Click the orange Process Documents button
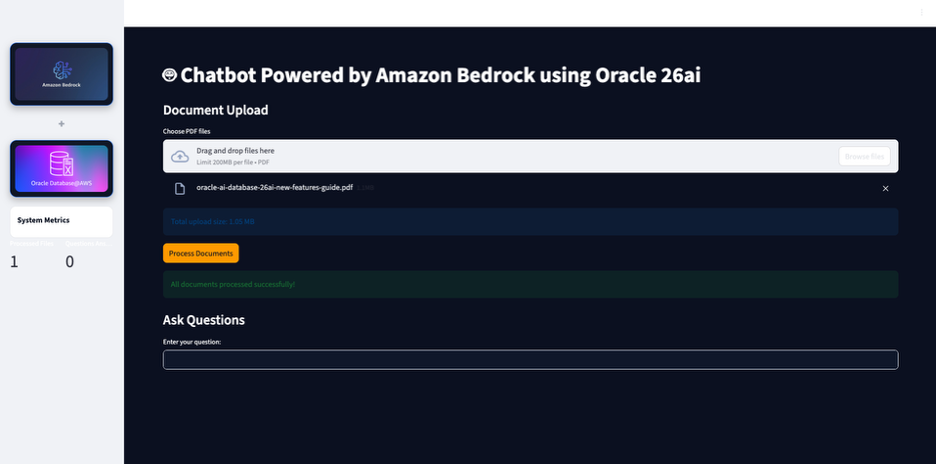Viewport: 936px width, 464px height. 201,253
